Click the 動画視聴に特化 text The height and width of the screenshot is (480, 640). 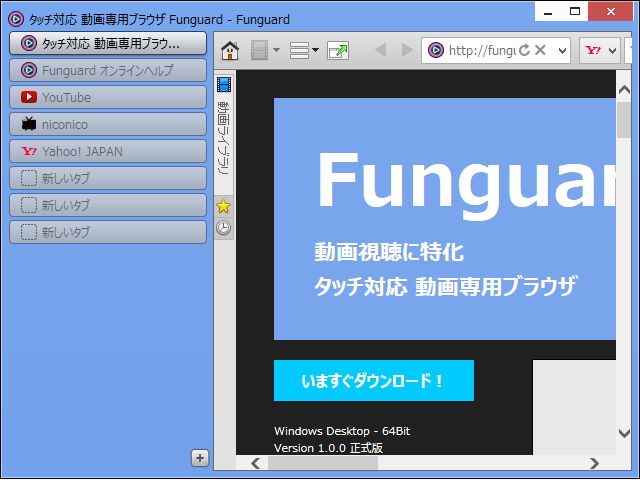389,252
